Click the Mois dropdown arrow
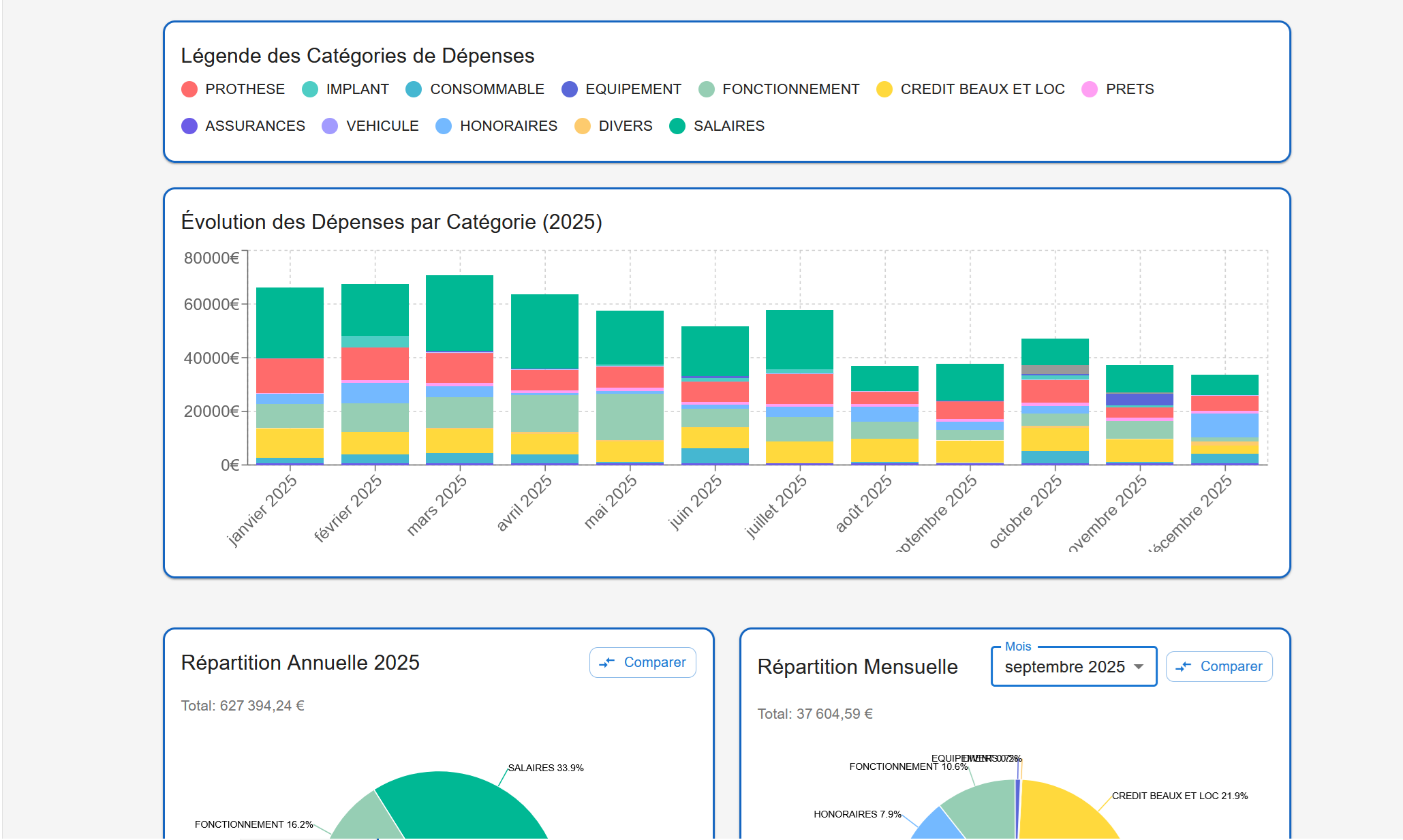Screen dimensions: 1403x840 pos(1139,667)
